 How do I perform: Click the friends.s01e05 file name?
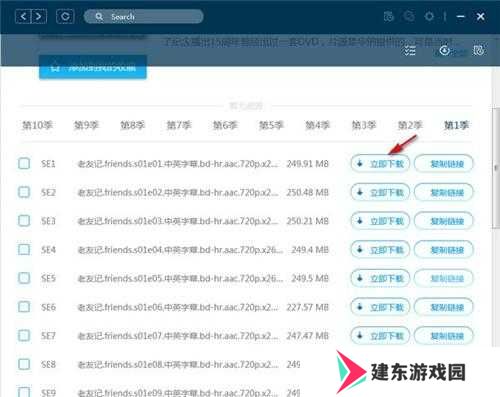point(180,278)
